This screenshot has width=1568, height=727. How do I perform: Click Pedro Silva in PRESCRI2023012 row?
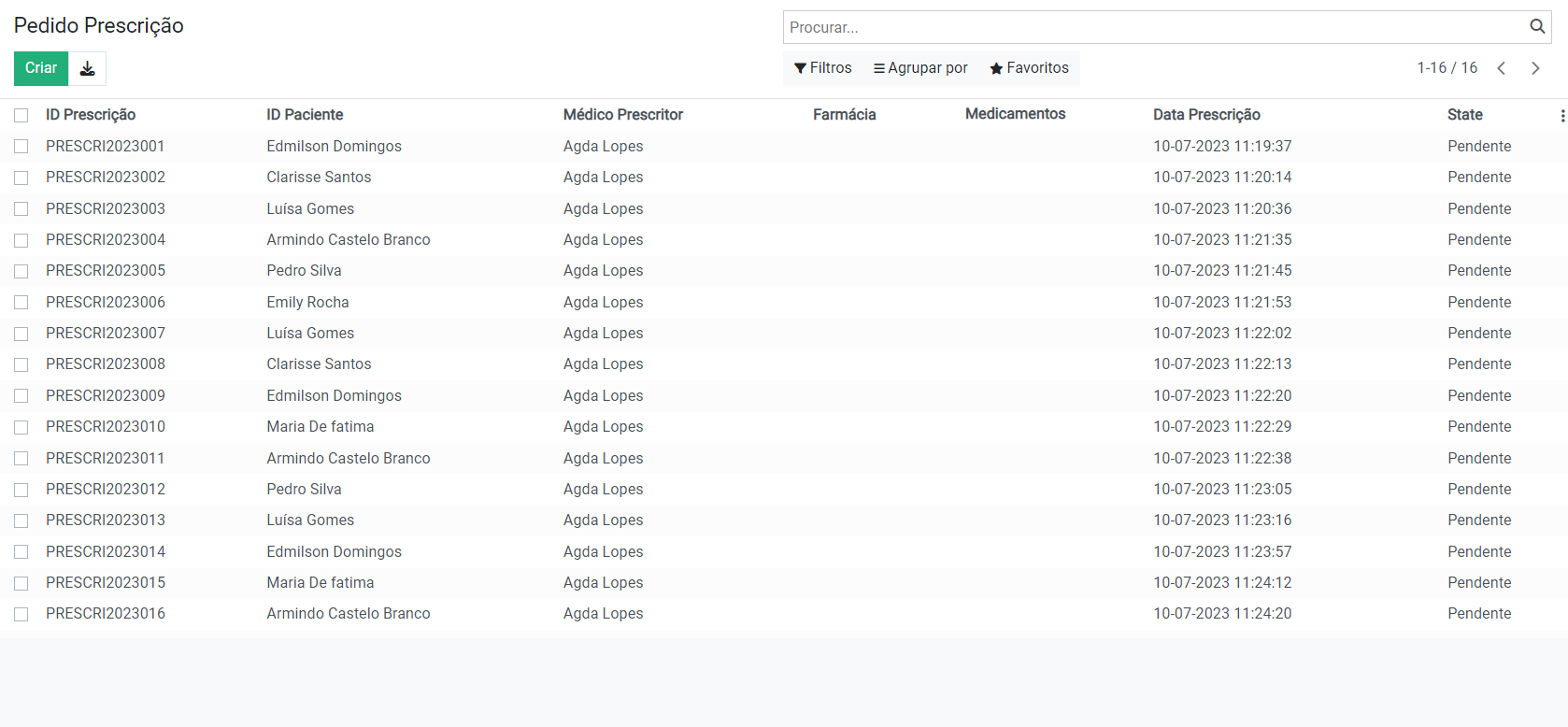coord(304,489)
